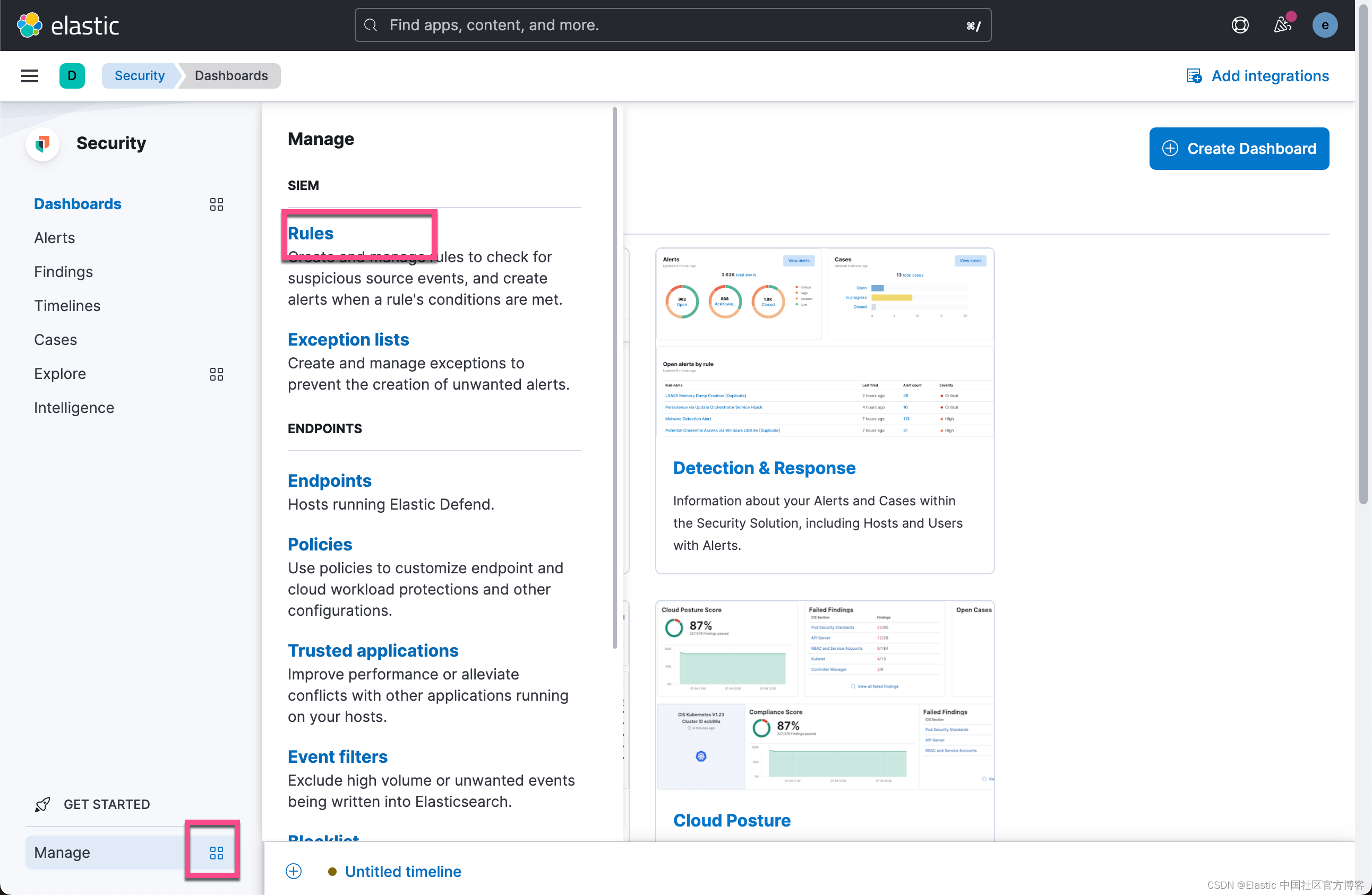Open the newsfeed notifications icon
The height and width of the screenshot is (895, 1372).
coord(1283,25)
